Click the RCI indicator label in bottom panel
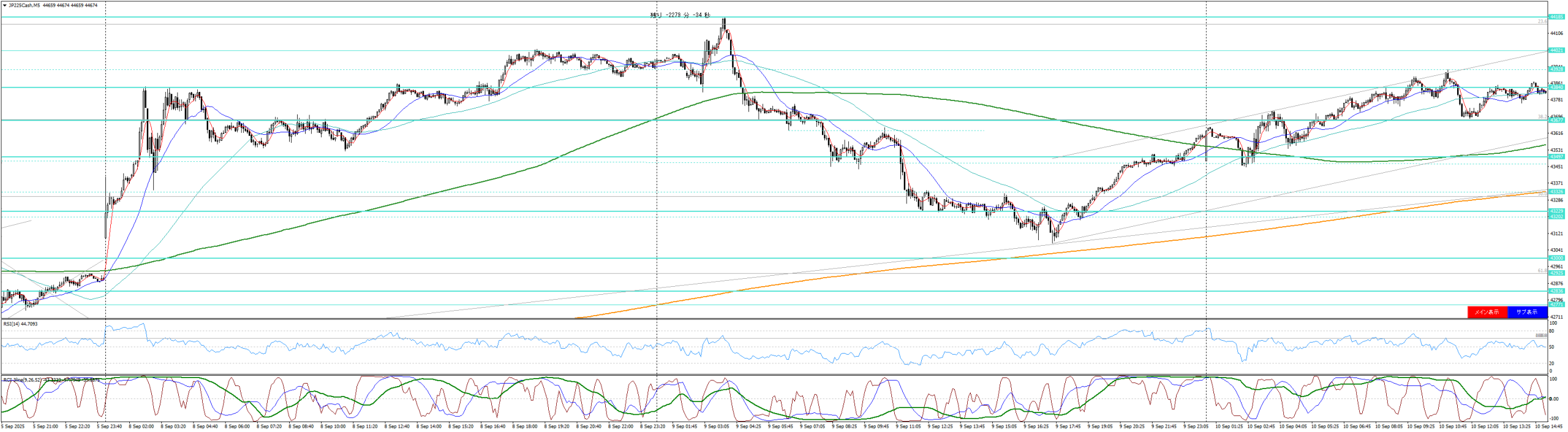Viewport: 1568px width, 432px height. (24, 380)
